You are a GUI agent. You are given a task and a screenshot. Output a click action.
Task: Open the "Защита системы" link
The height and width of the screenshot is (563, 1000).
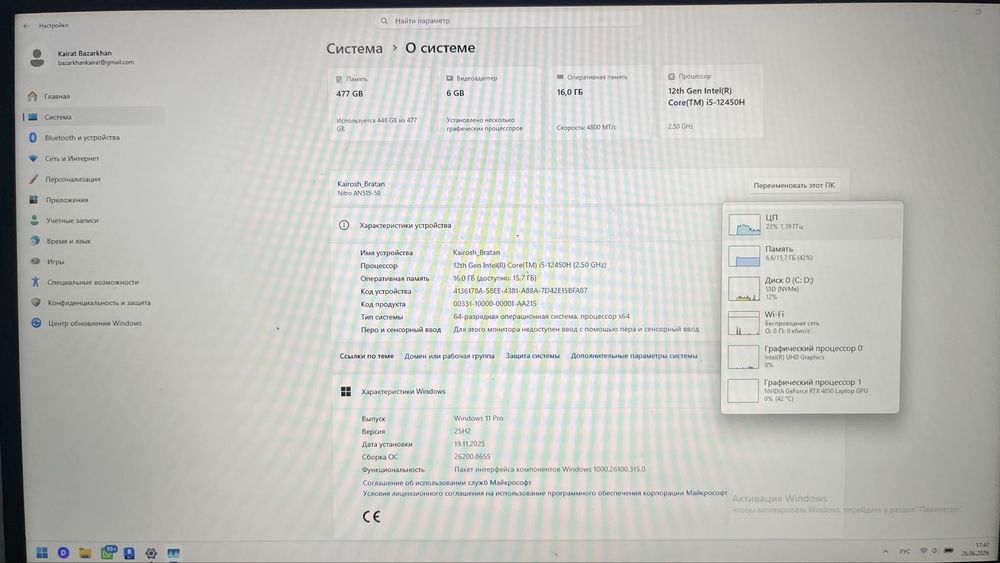[533, 356]
